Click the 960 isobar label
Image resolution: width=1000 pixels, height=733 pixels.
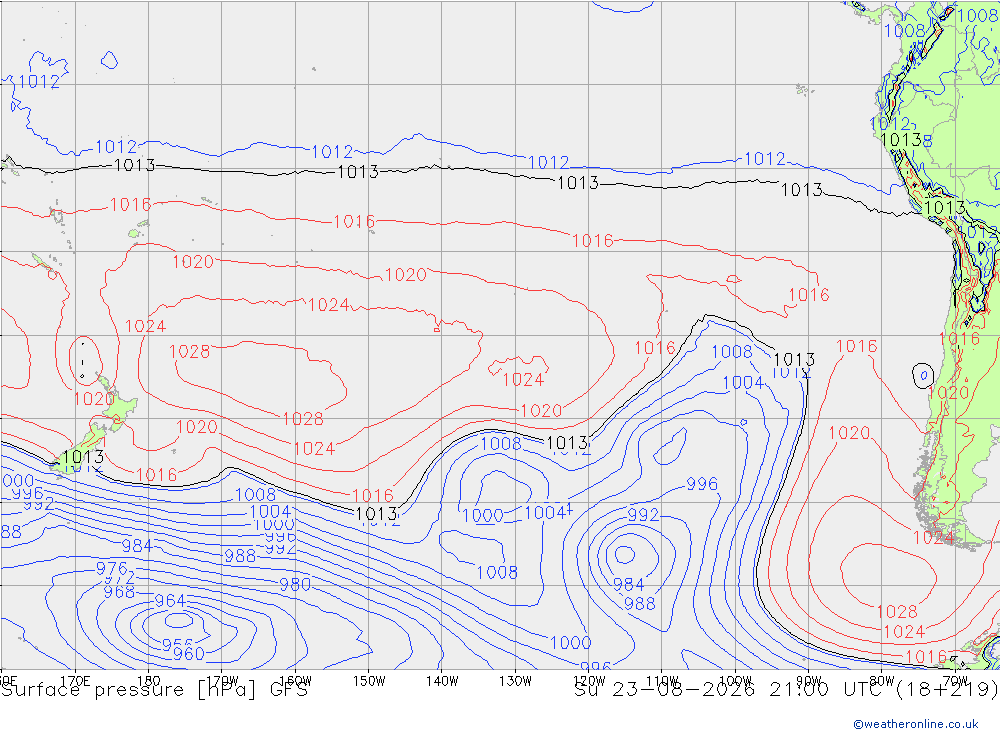point(189,654)
